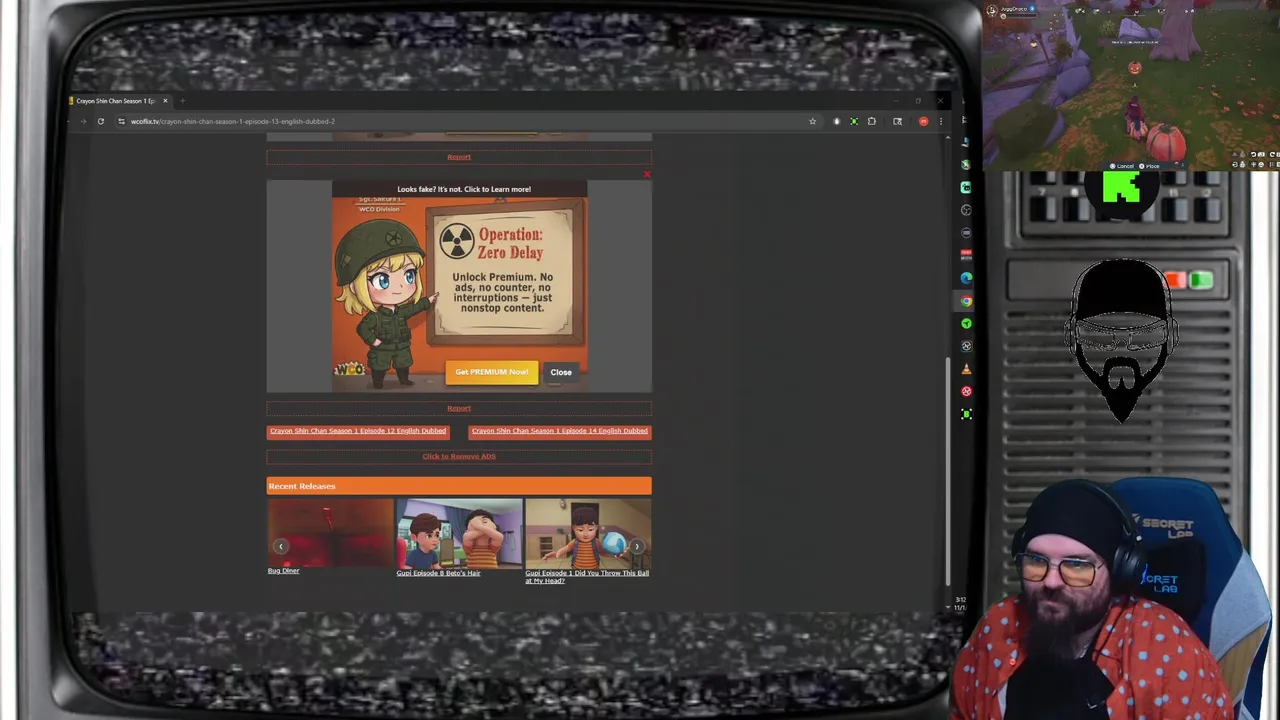Click Get PREMIUM Now button
1280x720 pixels.
pyautogui.click(x=491, y=372)
